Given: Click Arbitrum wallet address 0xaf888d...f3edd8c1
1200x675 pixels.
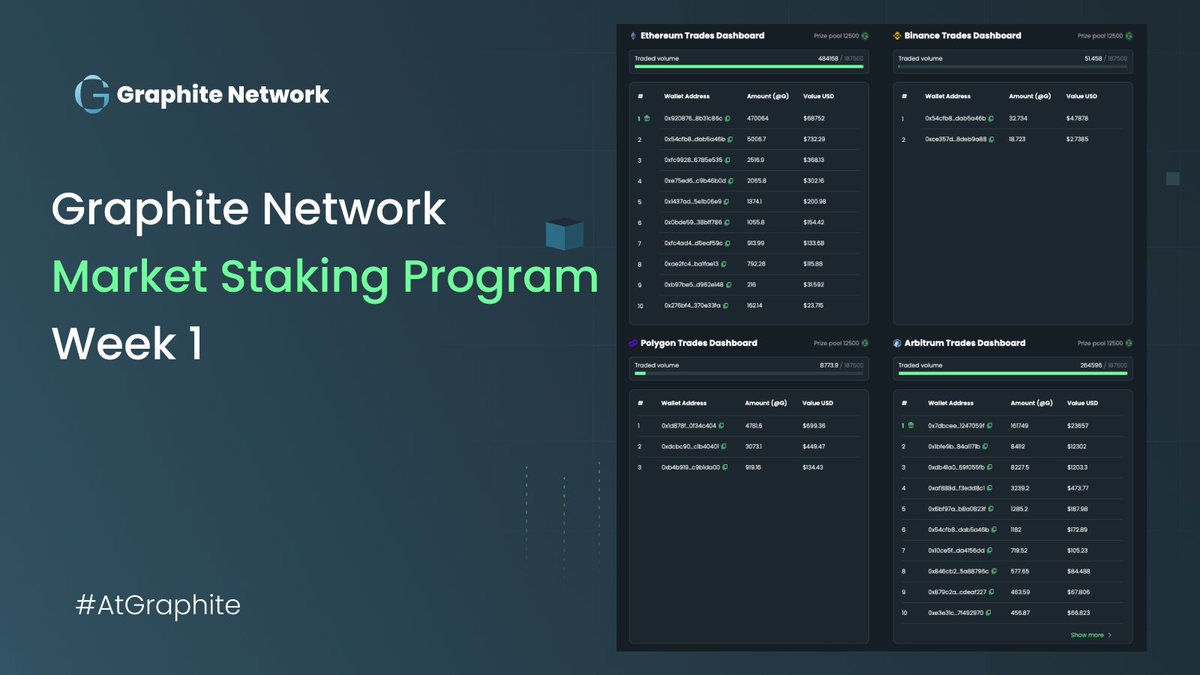Looking at the screenshot, I should click(957, 488).
